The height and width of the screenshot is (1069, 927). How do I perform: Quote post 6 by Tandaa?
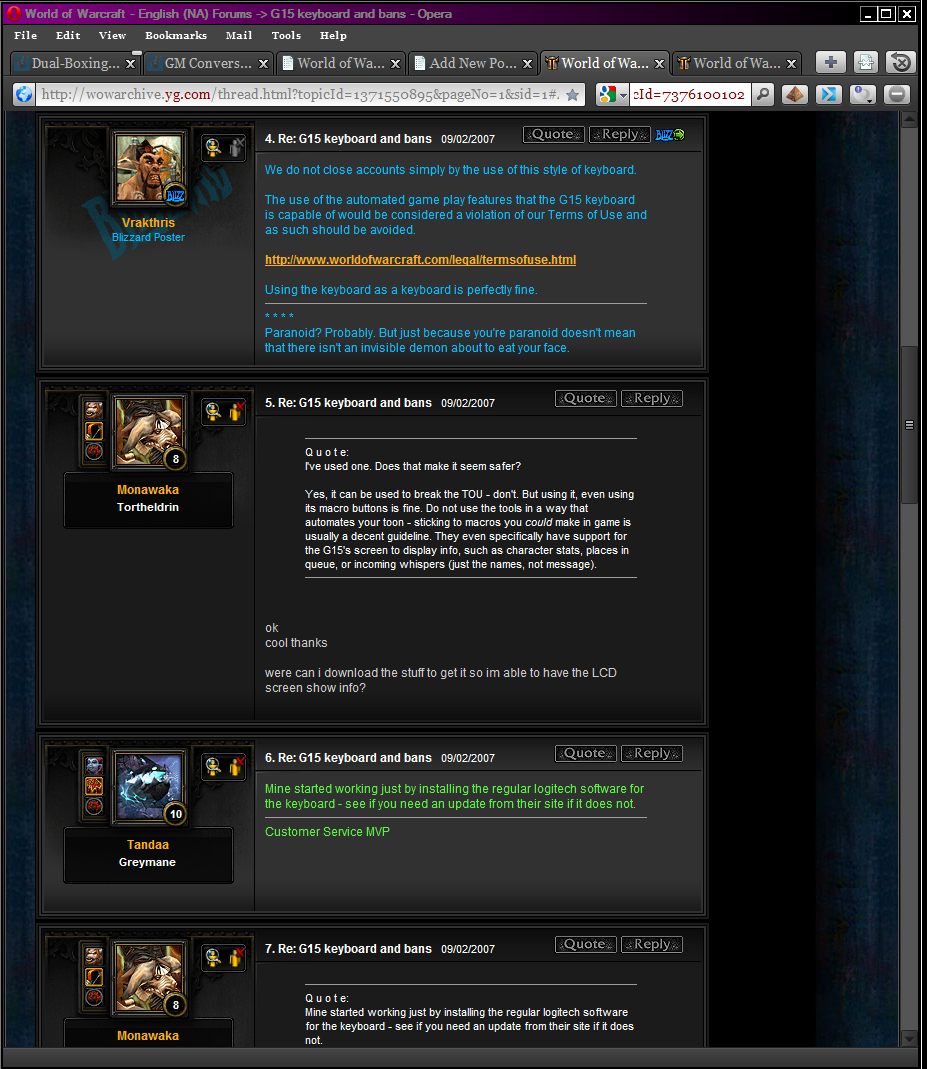586,753
